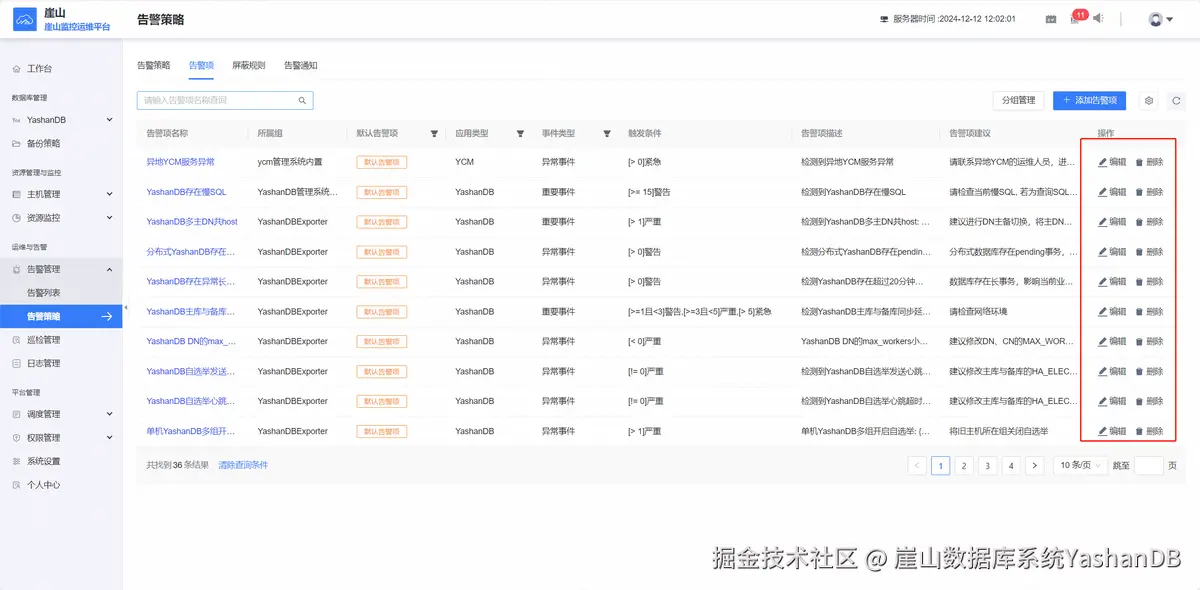Edit the 分布式YashanDB存在 alert row
The width and height of the screenshot is (1200, 590).
1111,252
